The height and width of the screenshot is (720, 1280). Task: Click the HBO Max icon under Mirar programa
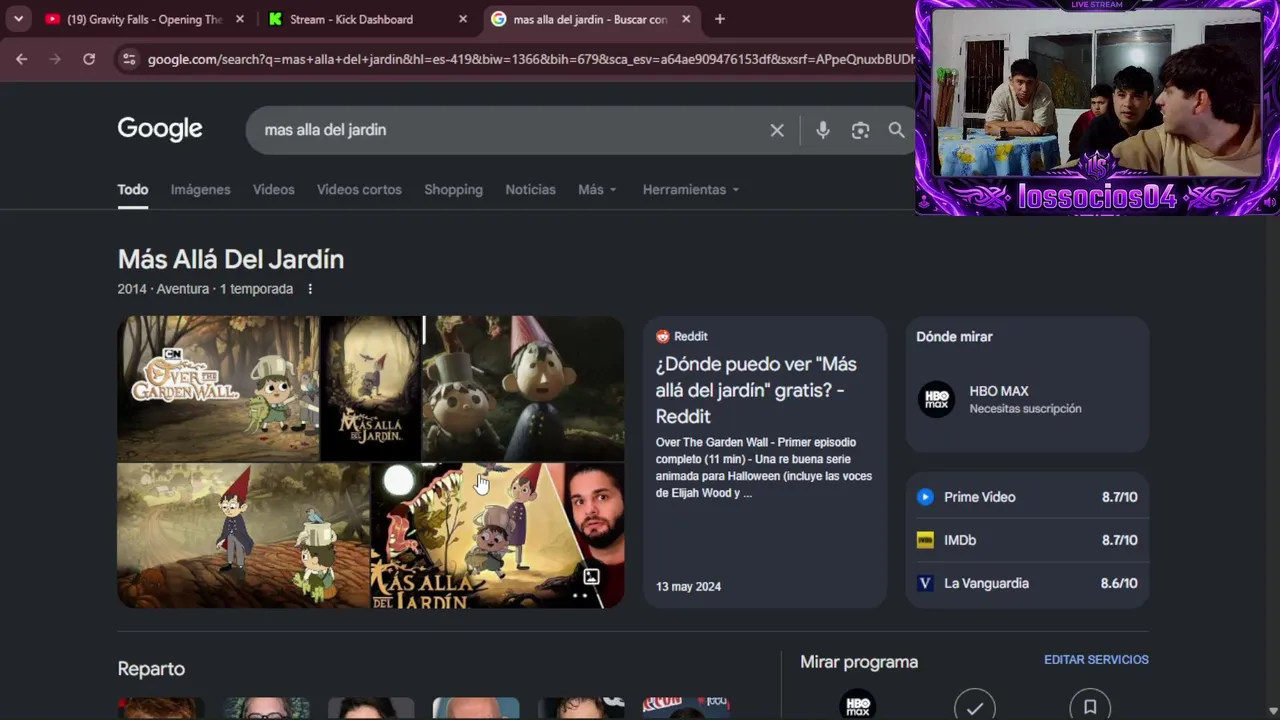pos(858,707)
